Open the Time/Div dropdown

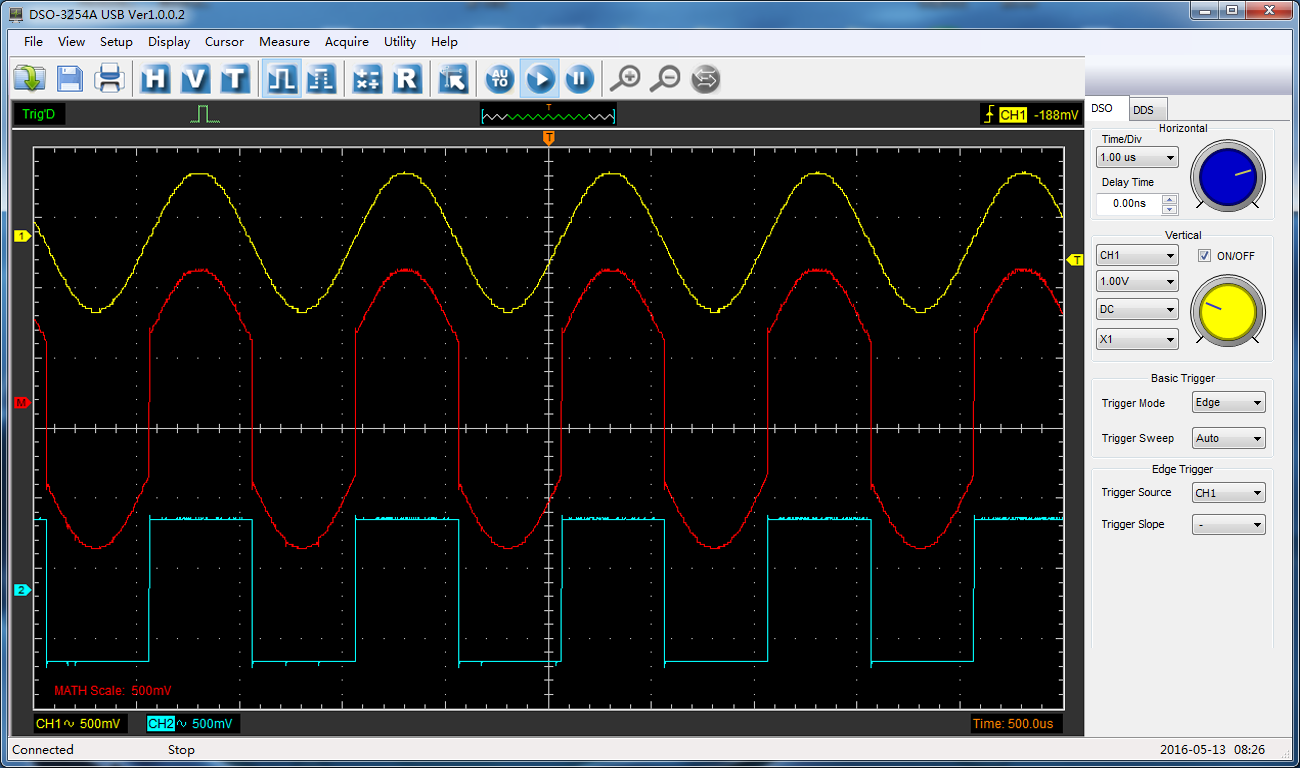tap(1137, 158)
